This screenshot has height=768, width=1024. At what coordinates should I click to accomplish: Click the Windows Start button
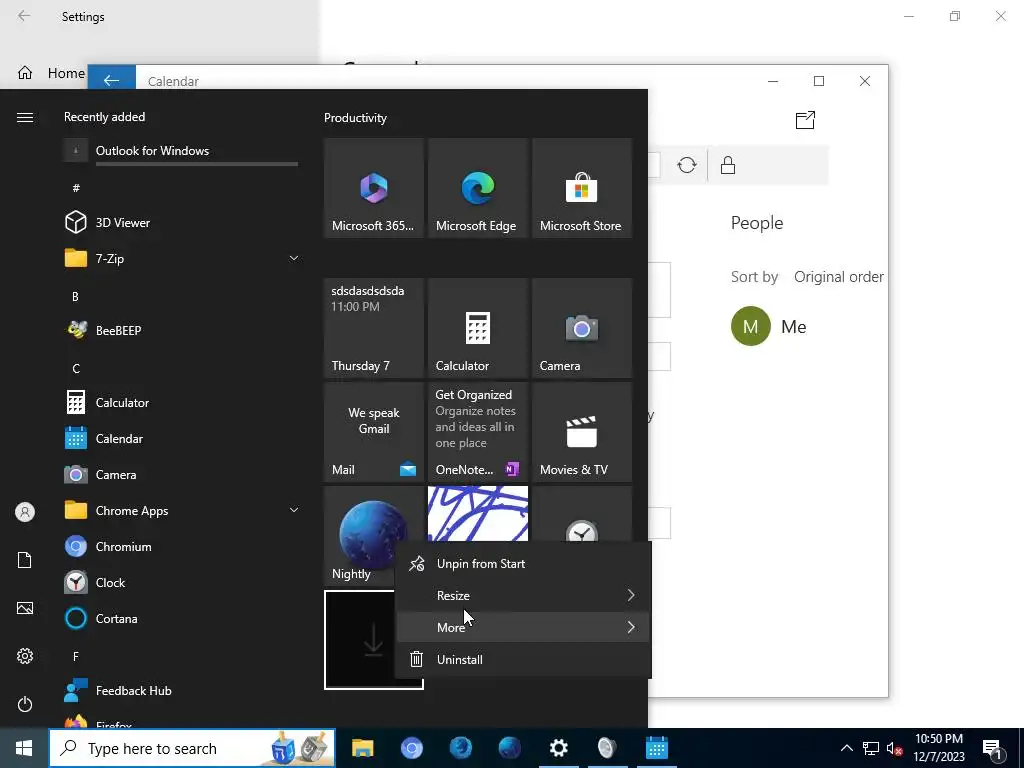coord(24,748)
